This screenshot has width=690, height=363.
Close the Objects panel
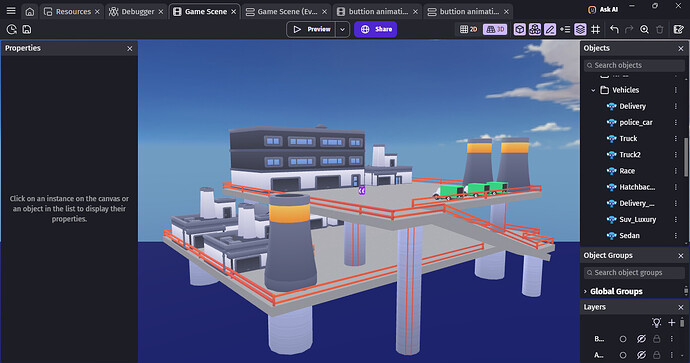point(681,48)
